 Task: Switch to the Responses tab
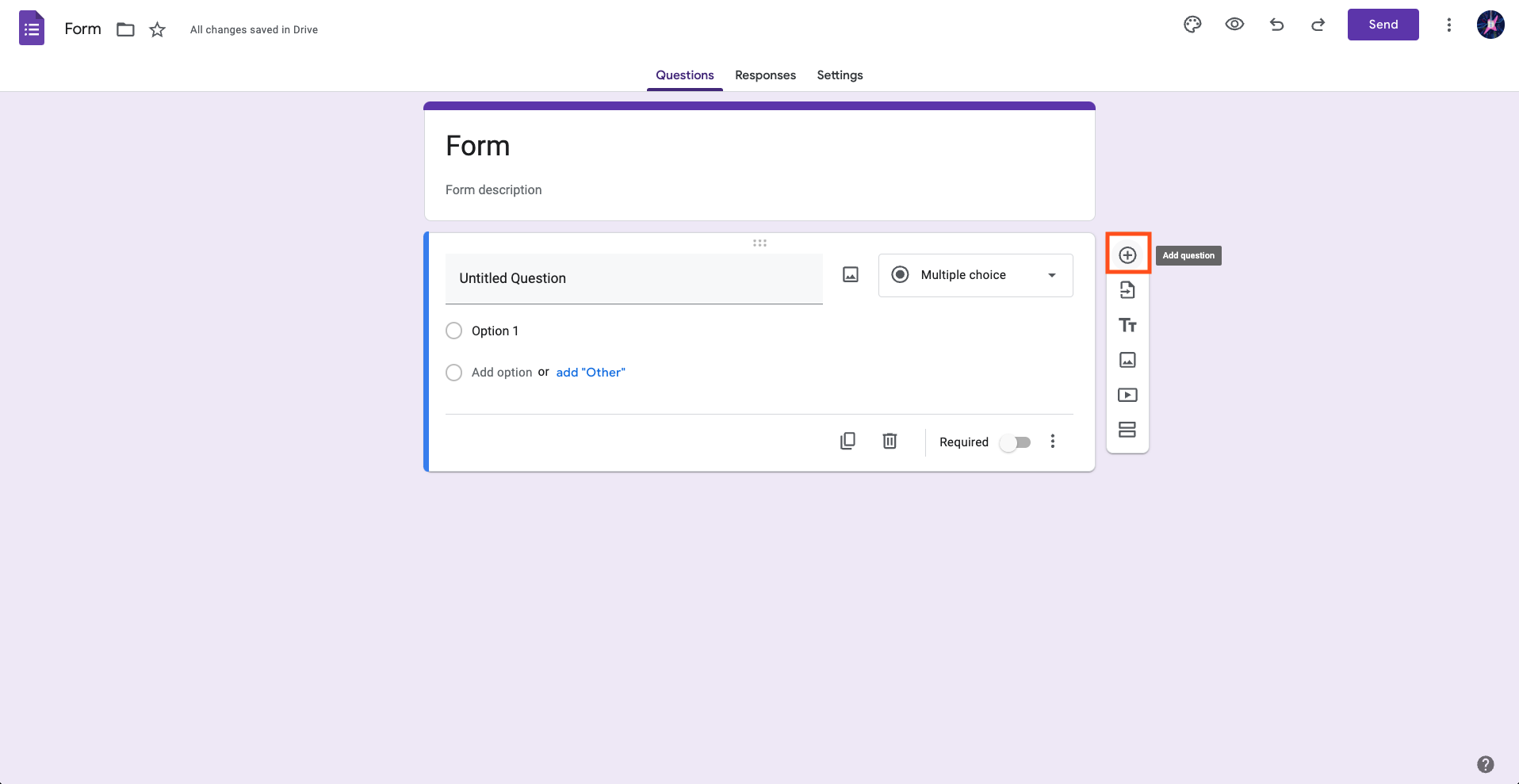tap(765, 75)
